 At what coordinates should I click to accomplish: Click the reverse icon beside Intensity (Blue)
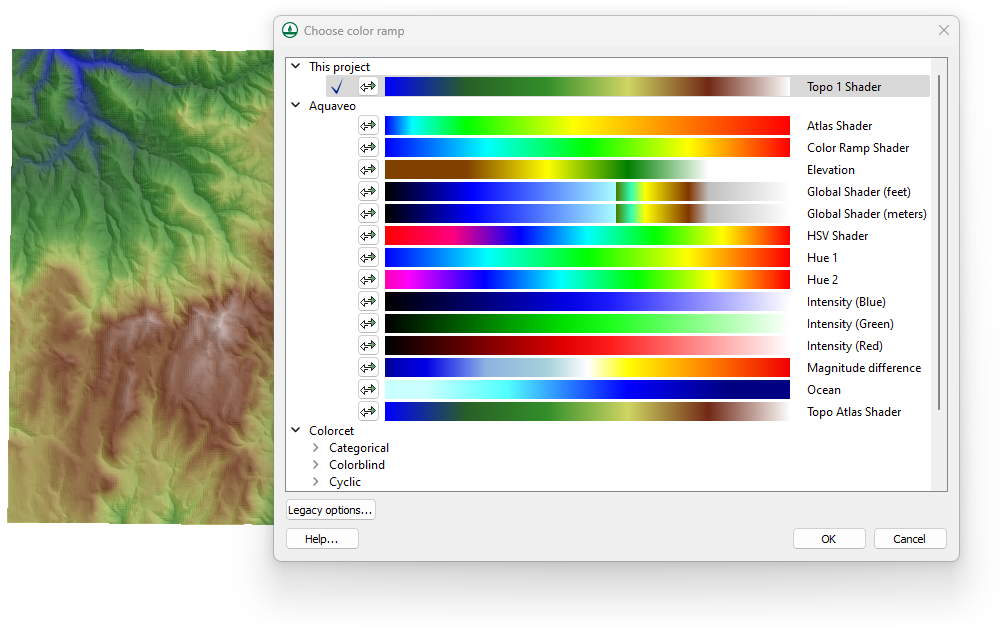(x=368, y=301)
